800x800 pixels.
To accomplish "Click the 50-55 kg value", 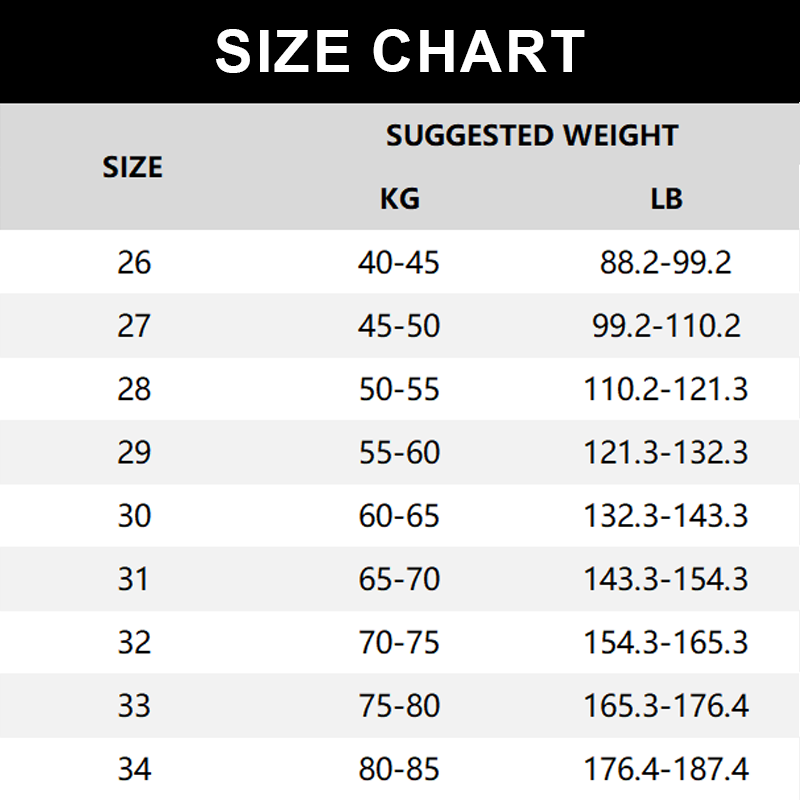I will point(399,389).
